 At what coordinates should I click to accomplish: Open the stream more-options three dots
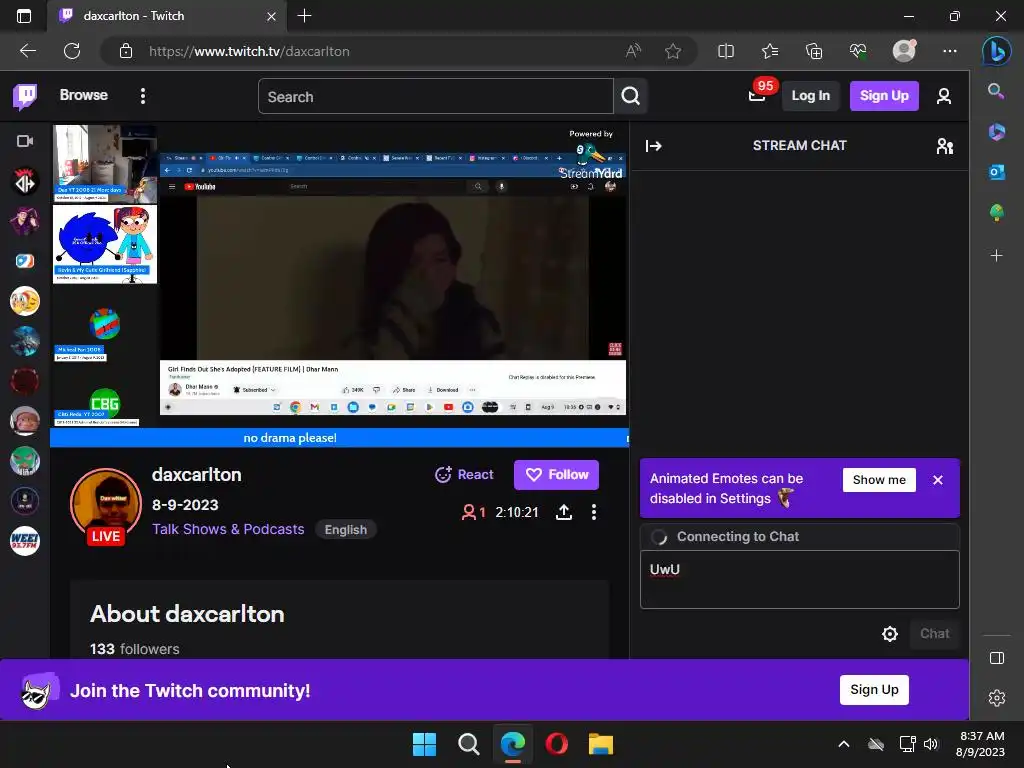593,512
